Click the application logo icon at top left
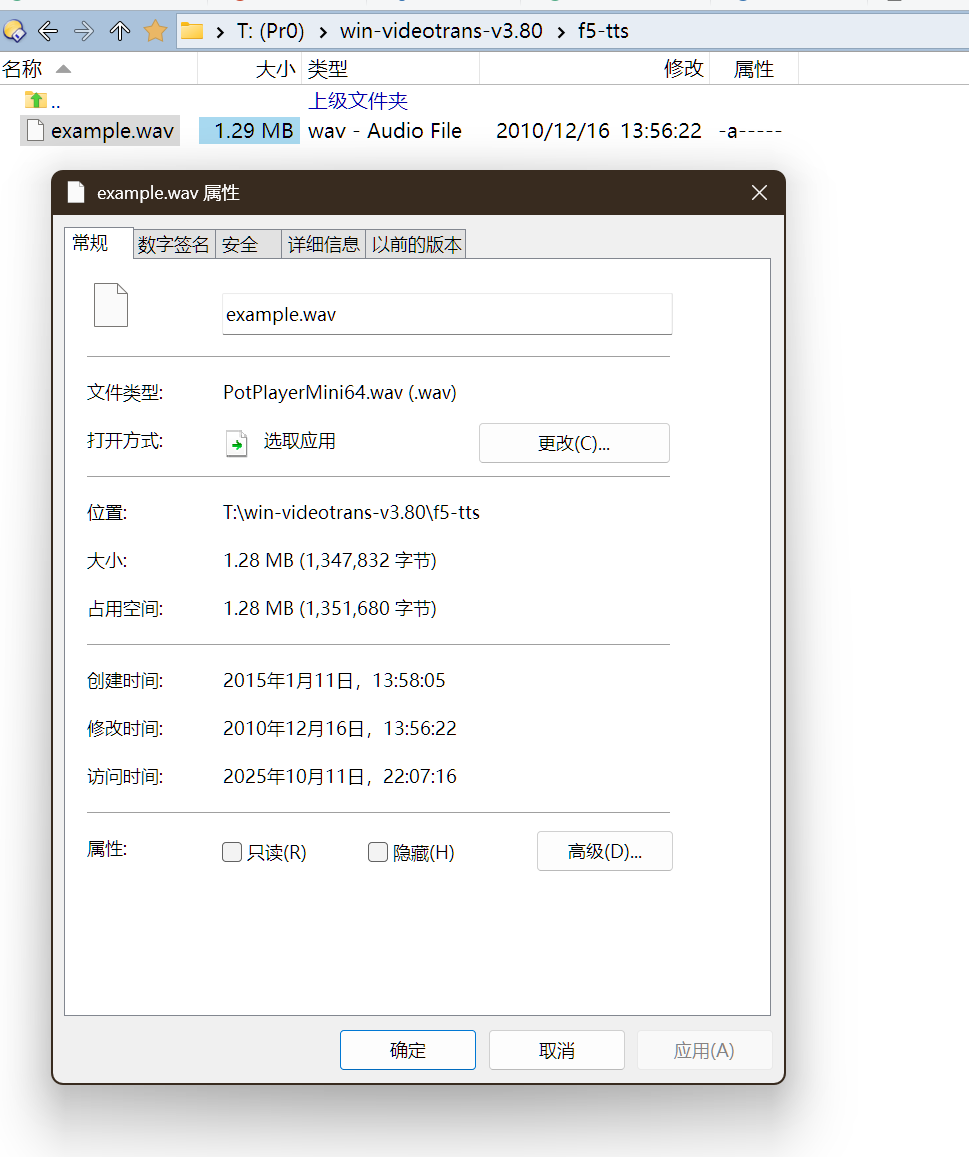This screenshot has width=969, height=1157. coord(14,31)
